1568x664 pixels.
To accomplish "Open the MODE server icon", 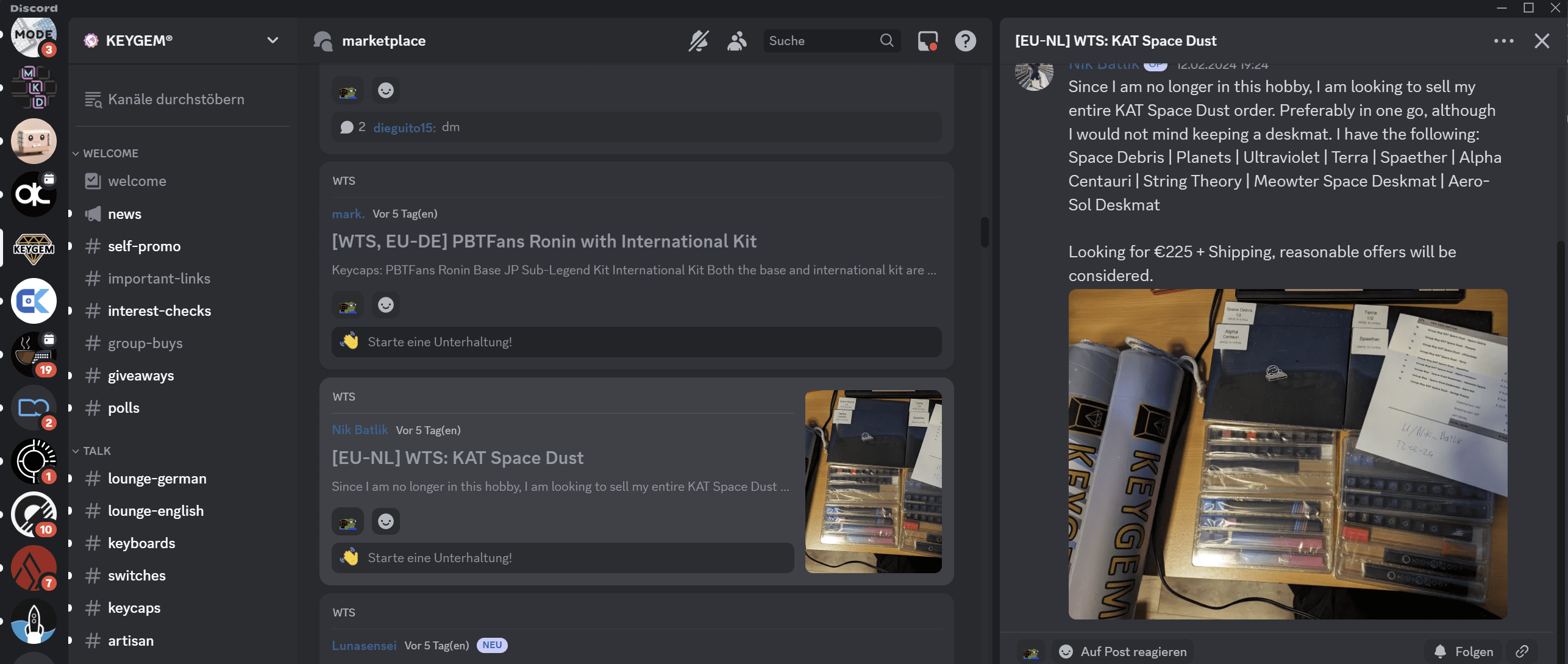I will click(34, 35).
